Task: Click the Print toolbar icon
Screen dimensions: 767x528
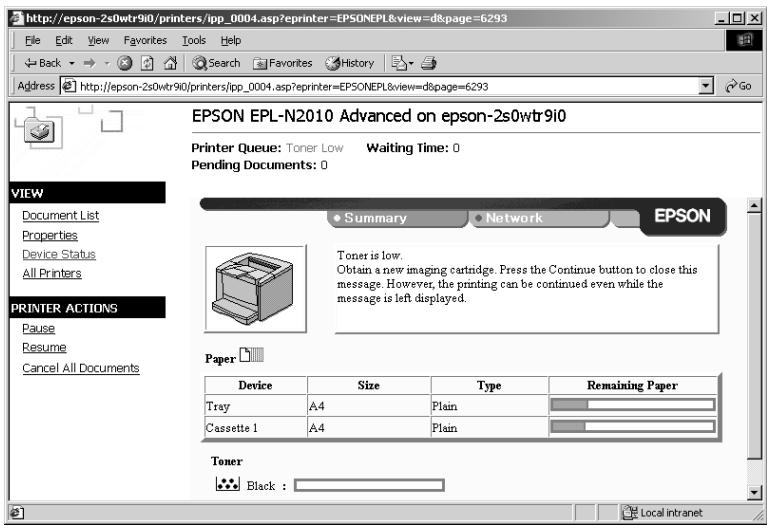Action: point(429,63)
